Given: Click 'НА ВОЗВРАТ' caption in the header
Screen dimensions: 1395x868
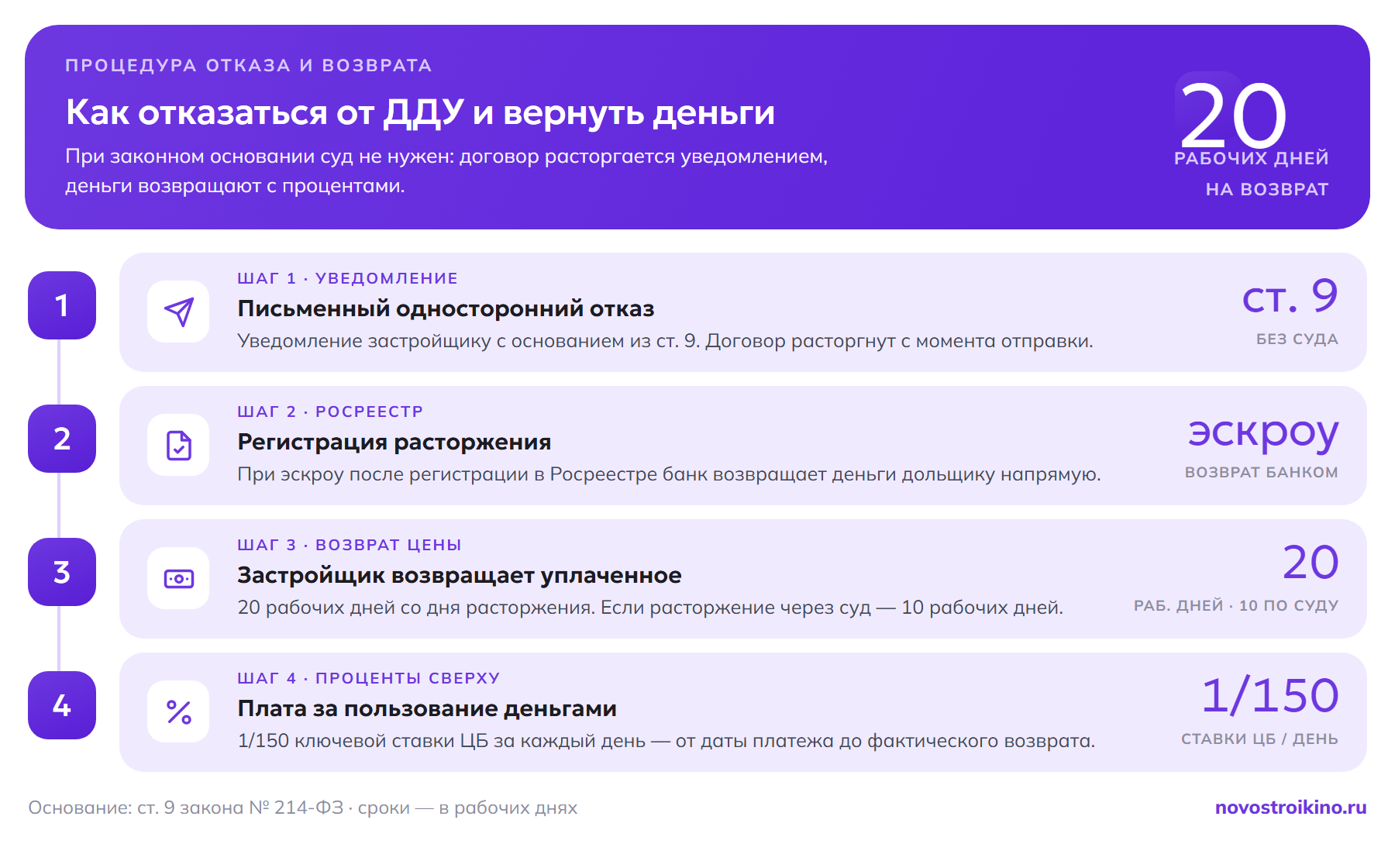Looking at the screenshot, I should (1267, 189).
